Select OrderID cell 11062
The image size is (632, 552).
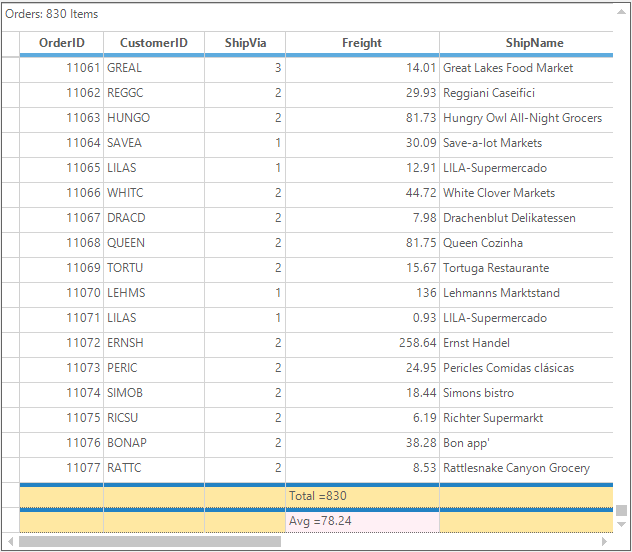[x=62, y=95]
